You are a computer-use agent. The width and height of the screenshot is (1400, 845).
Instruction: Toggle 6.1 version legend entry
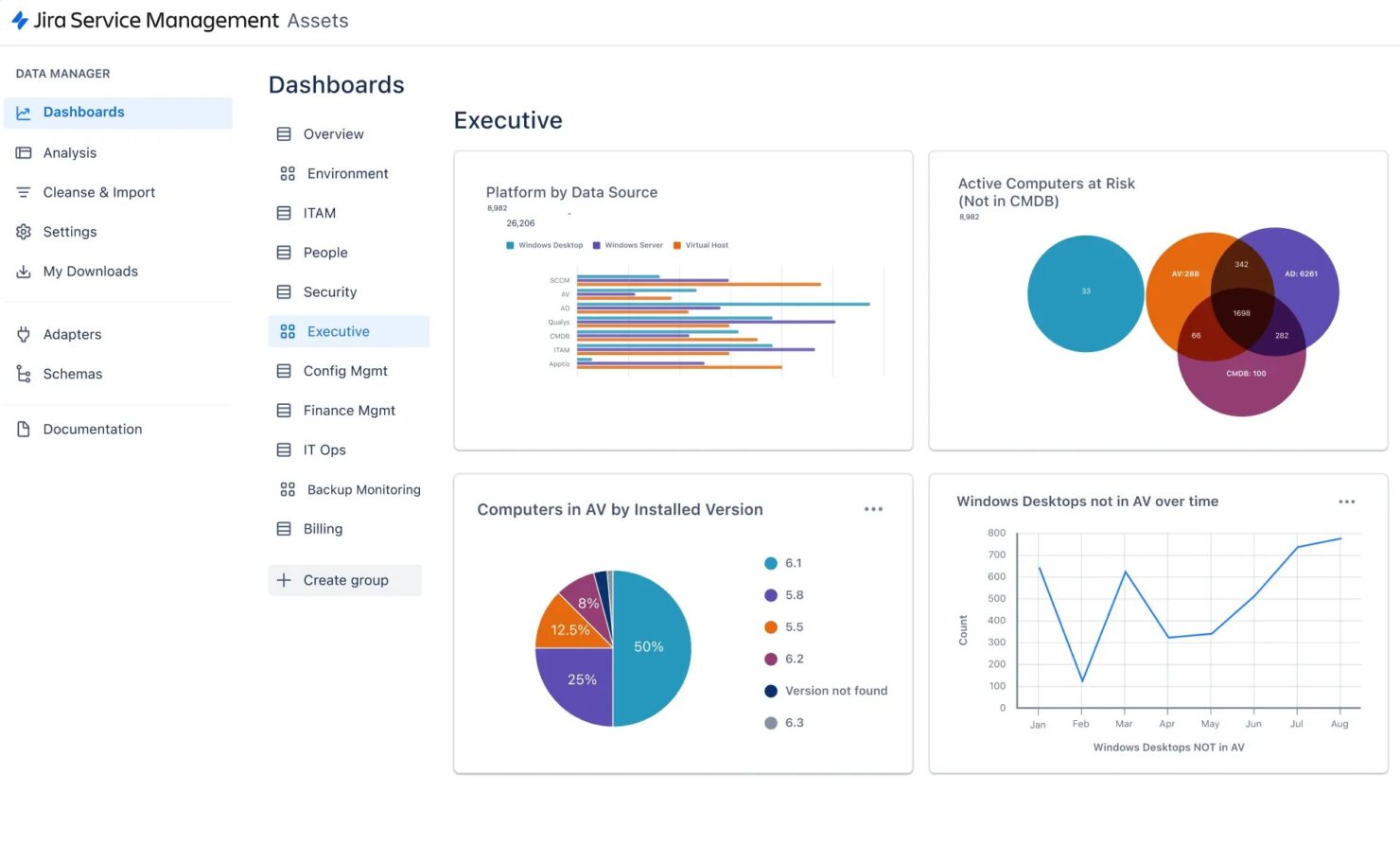click(x=783, y=563)
